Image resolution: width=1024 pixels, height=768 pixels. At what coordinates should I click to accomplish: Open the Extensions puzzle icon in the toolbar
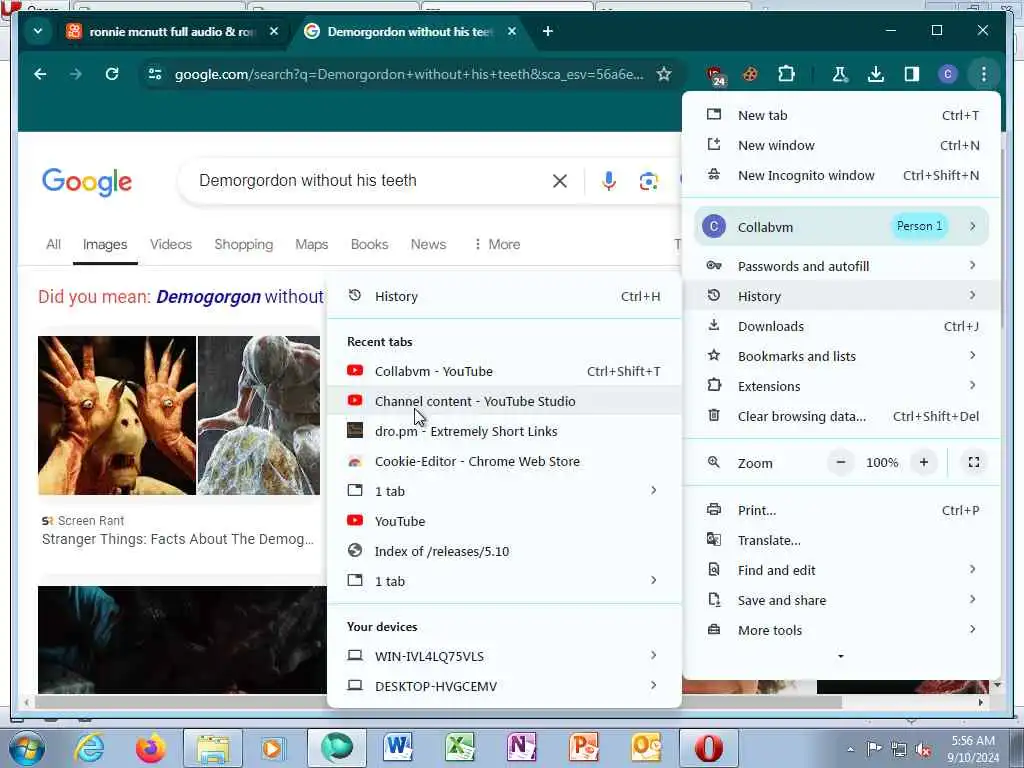click(x=786, y=74)
